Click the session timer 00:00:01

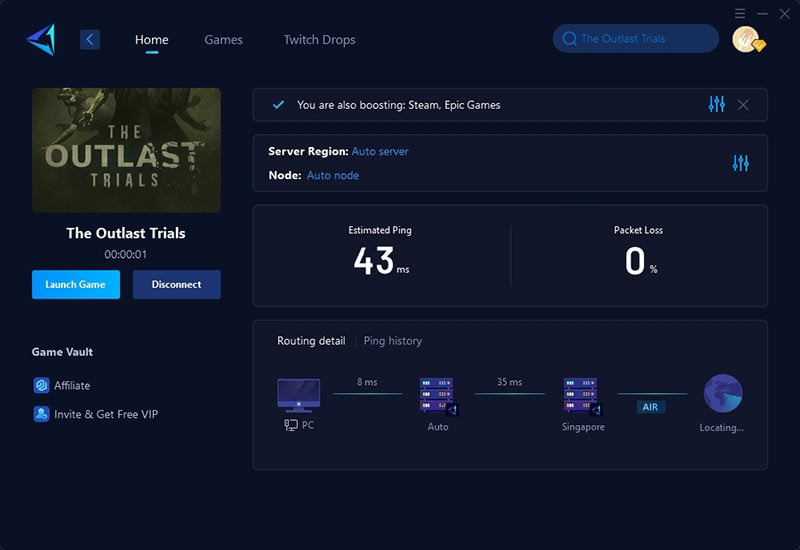pos(126,254)
